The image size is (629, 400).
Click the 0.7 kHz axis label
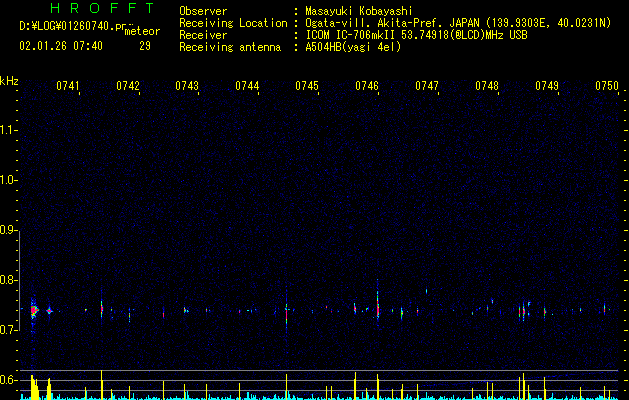tap(8, 330)
